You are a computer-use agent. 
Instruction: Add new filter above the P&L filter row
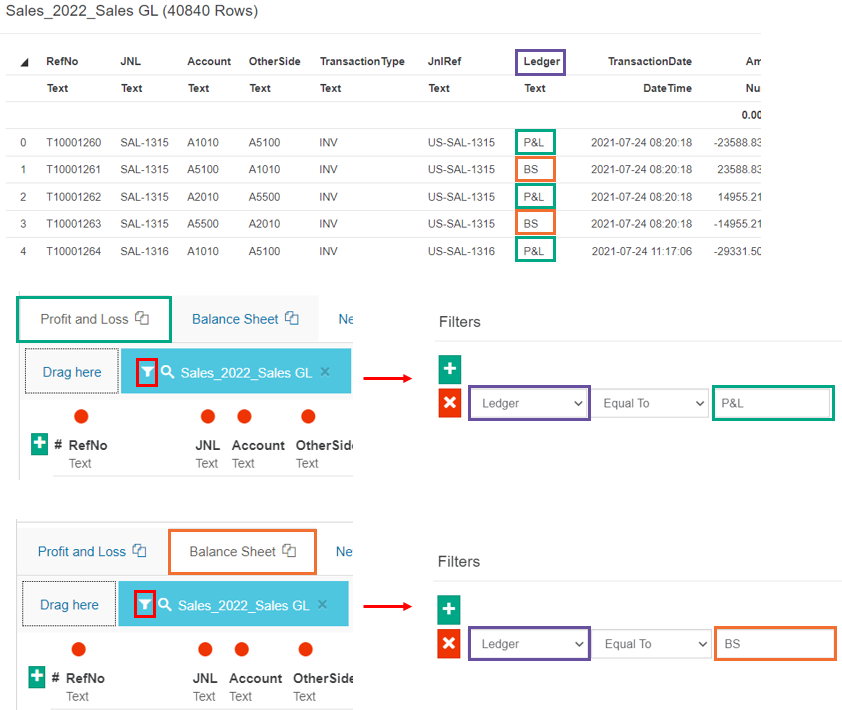(450, 369)
